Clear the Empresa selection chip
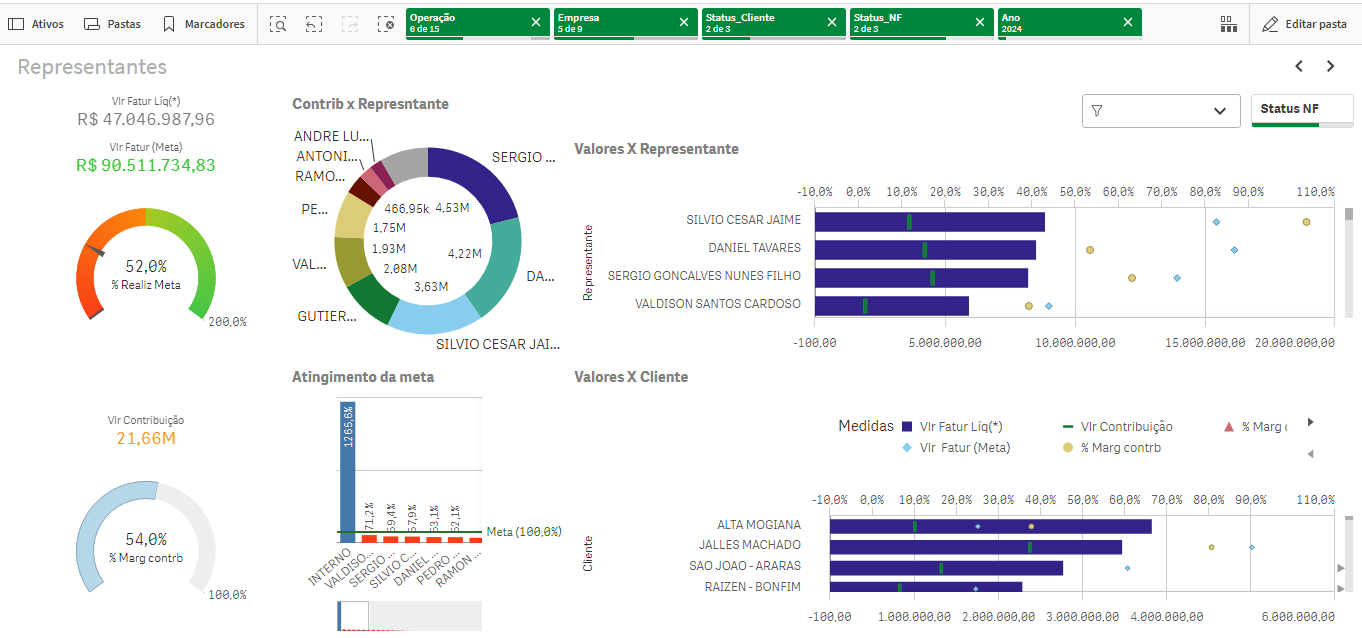 (x=684, y=22)
